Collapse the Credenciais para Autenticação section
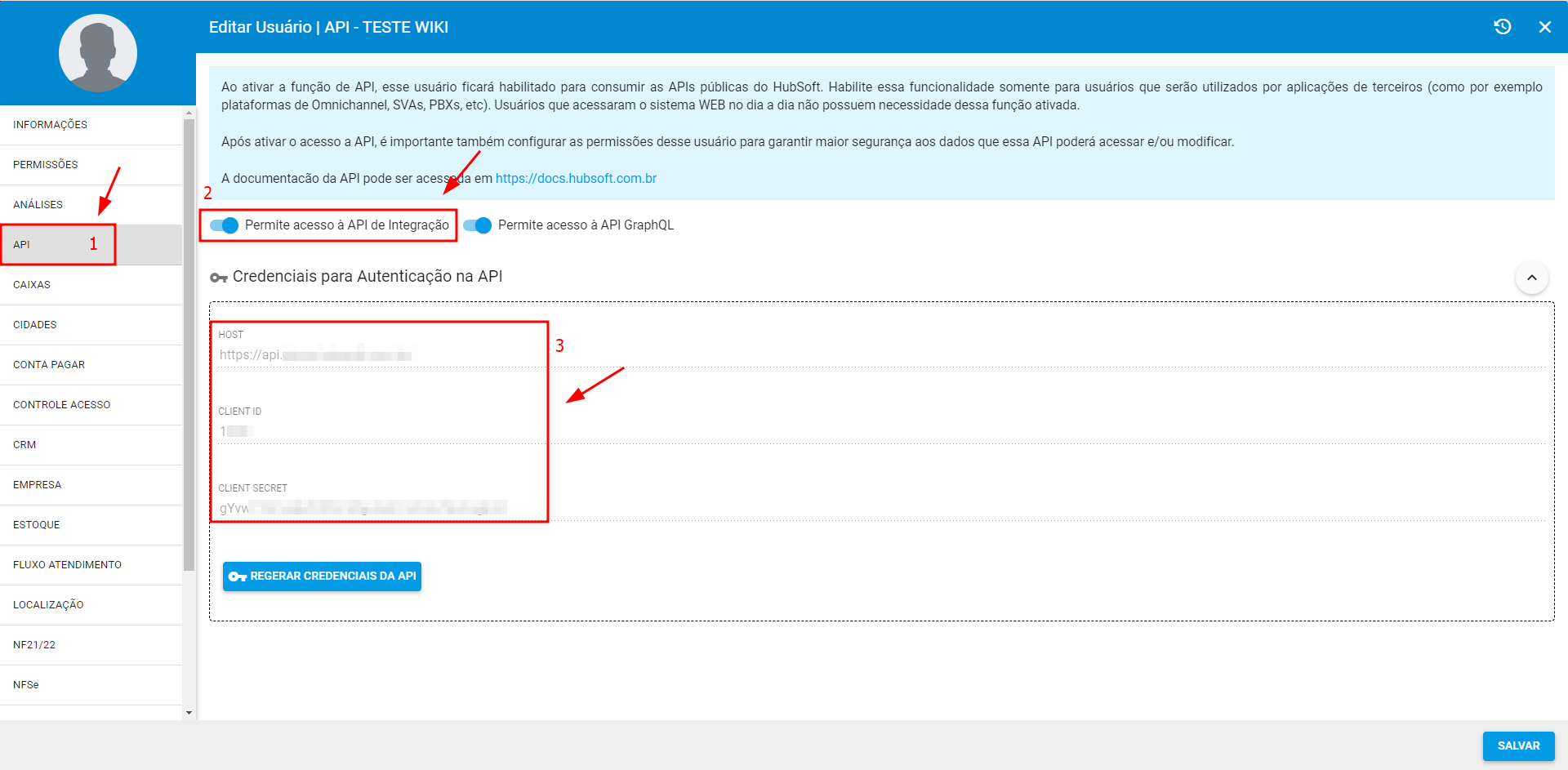 pos(1532,278)
